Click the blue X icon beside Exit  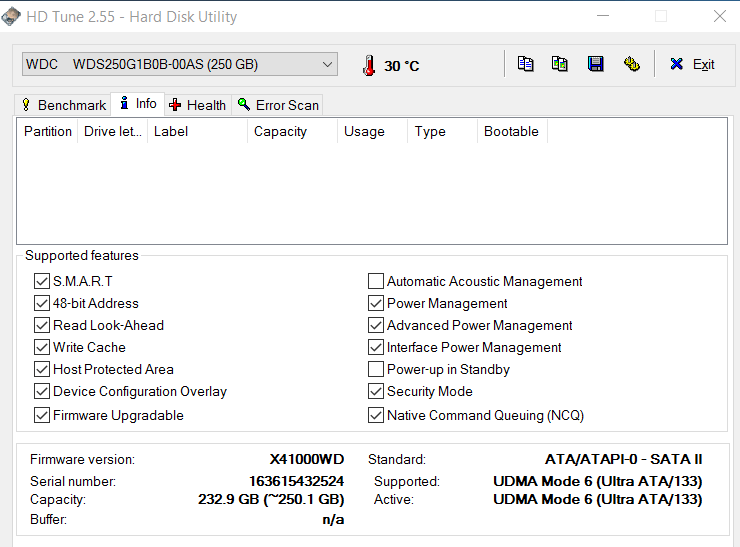(x=676, y=64)
